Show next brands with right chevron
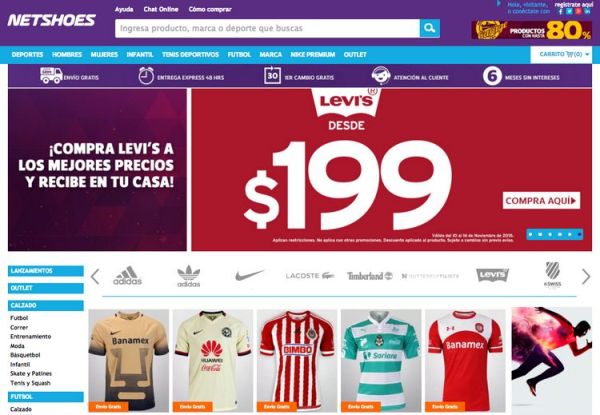Screen dimensions: 600x415 tap(586, 277)
